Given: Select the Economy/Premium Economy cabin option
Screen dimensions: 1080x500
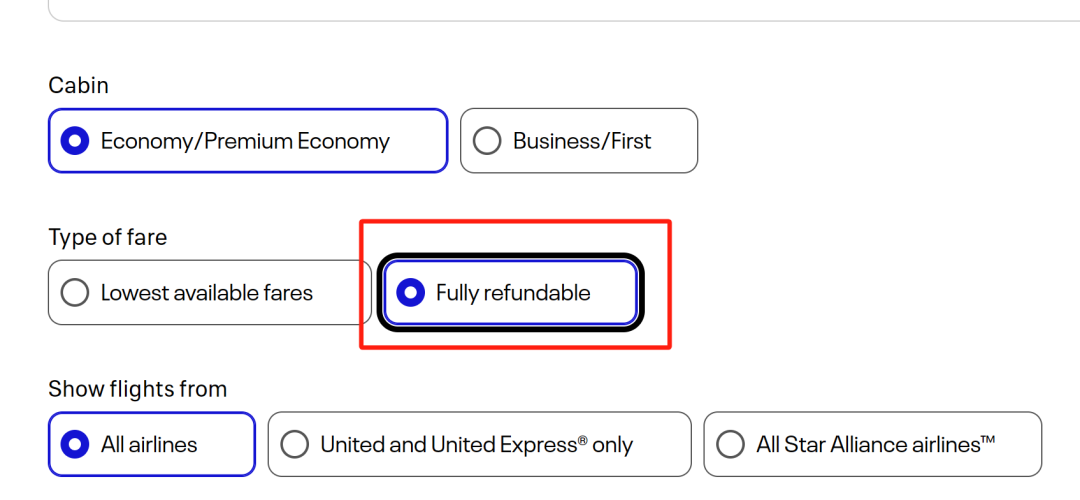Looking at the screenshot, I should pos(247,141).
